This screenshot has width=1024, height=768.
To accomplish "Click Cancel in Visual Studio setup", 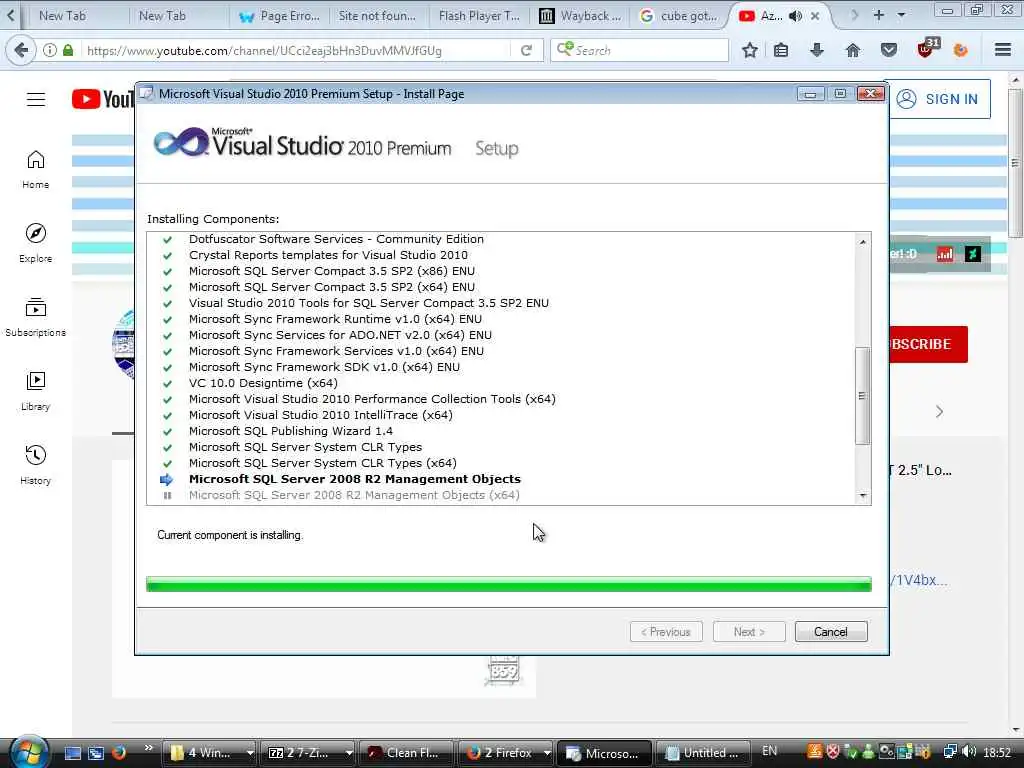I will pyautogui.click(x=831, y=632).
